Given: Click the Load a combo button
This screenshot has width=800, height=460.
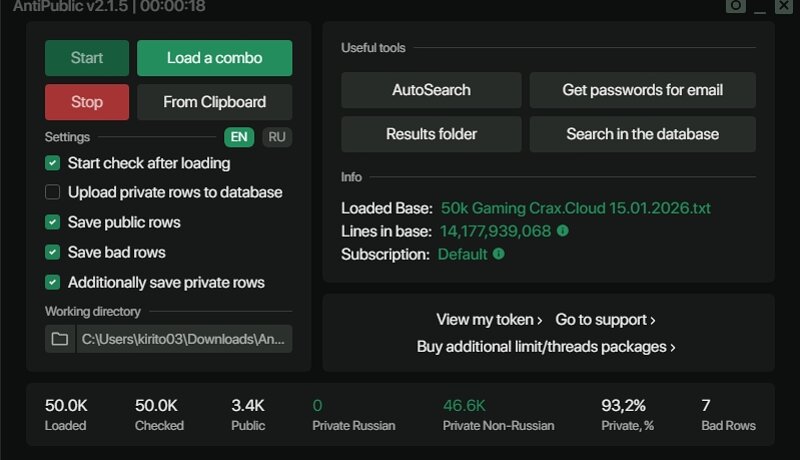Looking at the screenshot, I should pyautogui.click(x=214, y=58).
